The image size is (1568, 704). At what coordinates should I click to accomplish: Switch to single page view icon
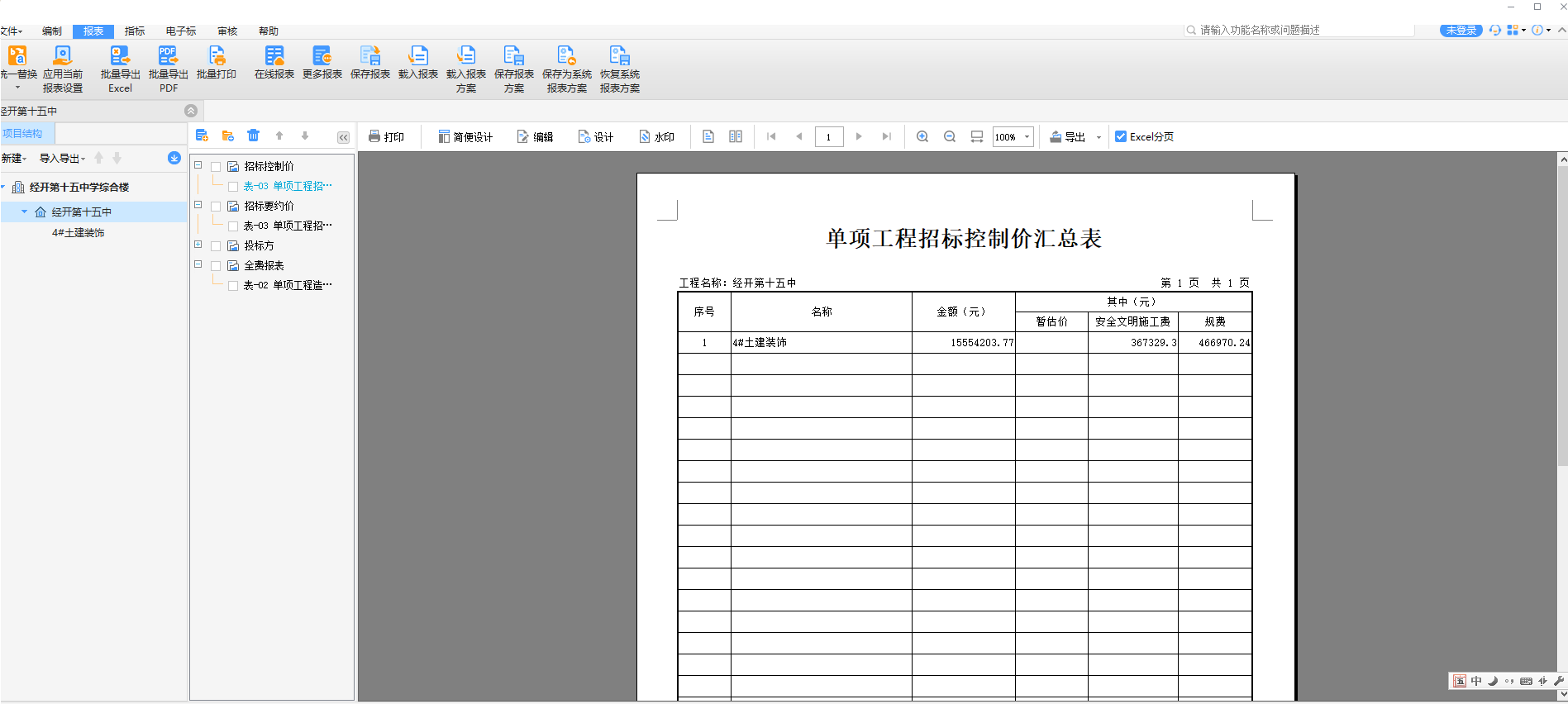[708, 136]
